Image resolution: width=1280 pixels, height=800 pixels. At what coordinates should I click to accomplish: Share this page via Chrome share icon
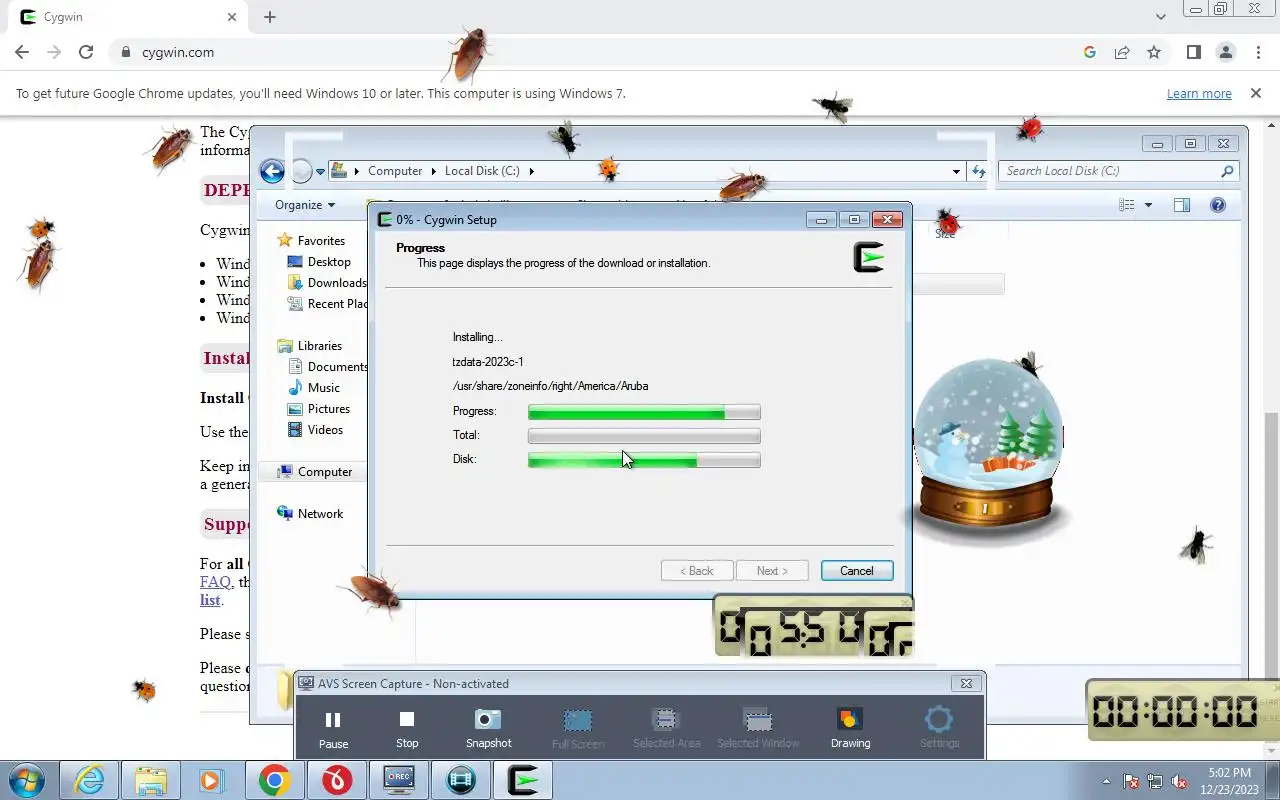pos(1122,52)
